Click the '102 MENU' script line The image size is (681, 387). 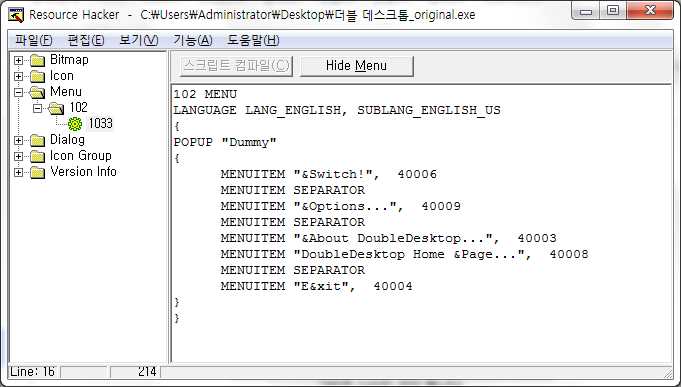[x=205, y=94]
